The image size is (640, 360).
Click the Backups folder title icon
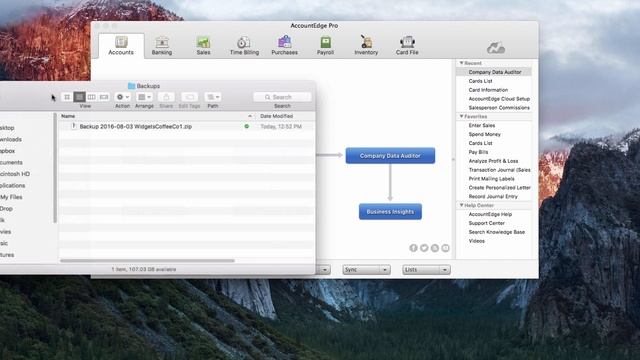point(131,86)
